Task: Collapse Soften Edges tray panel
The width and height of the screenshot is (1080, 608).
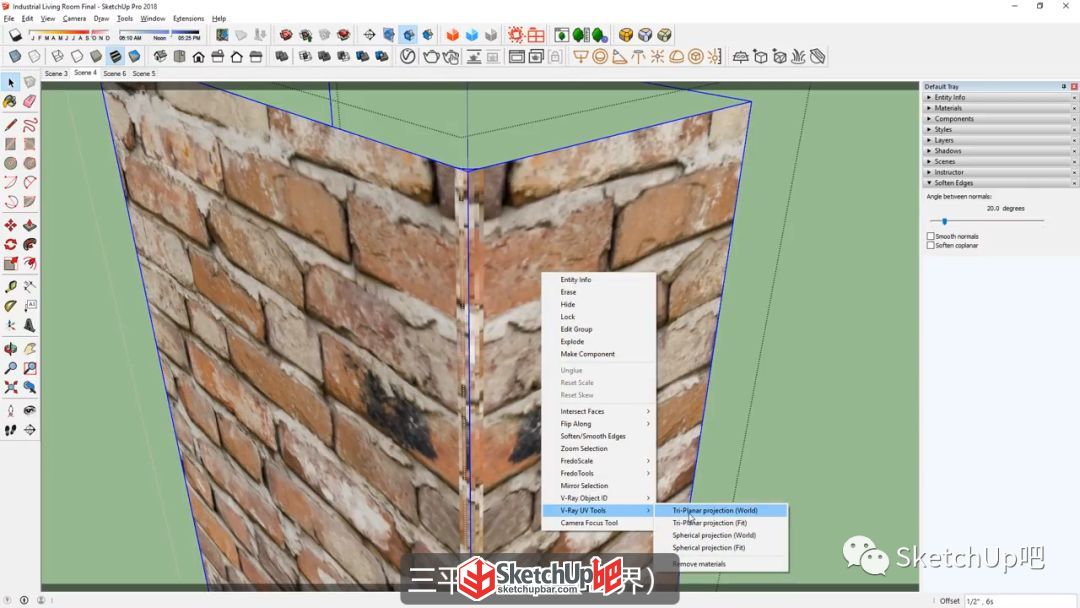Action: click(x=1000, y=182)
